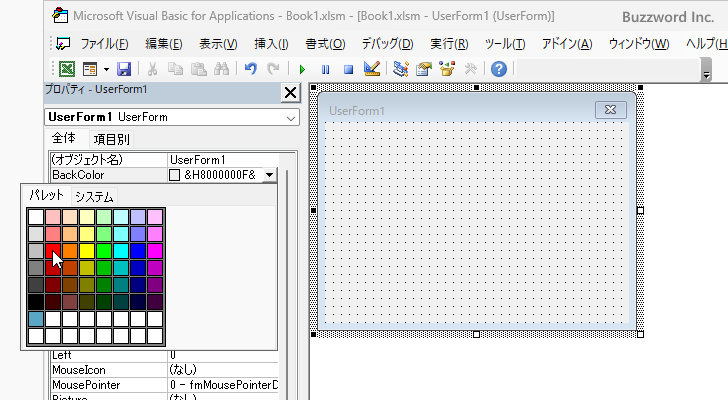Image resolution: width=728 pixels, height=400 pixels.
Task: Click the Reset stop square icon
Action: 348,70
